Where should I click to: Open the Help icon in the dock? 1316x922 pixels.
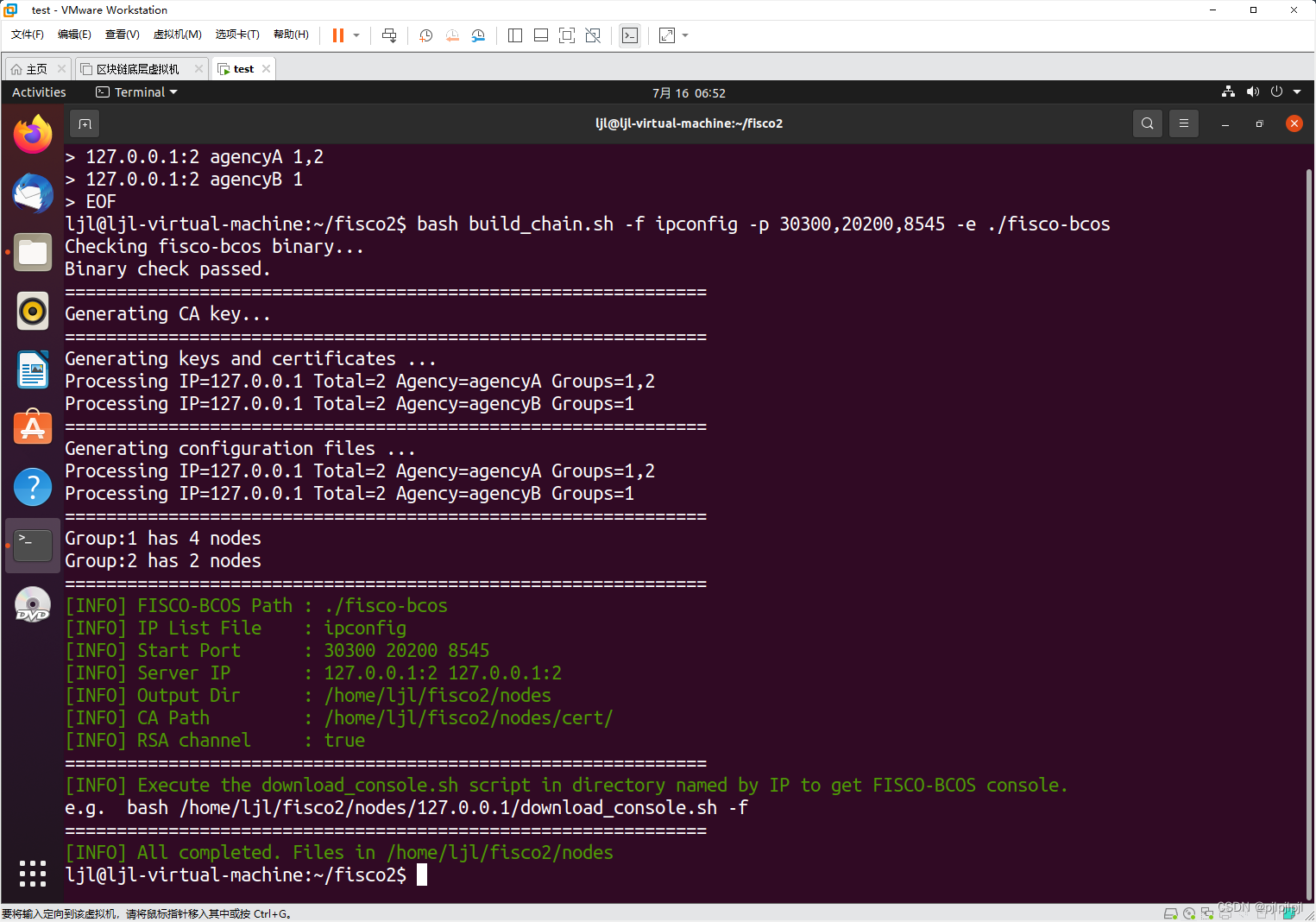[x=33, y=487]
